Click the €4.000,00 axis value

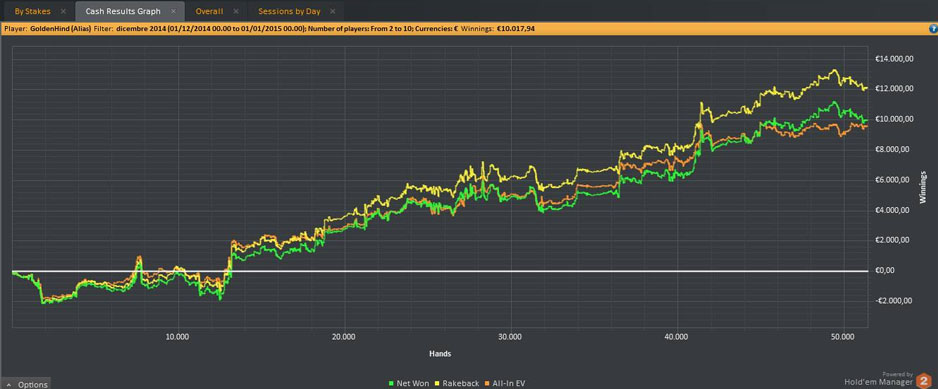[x=894, y=210]
